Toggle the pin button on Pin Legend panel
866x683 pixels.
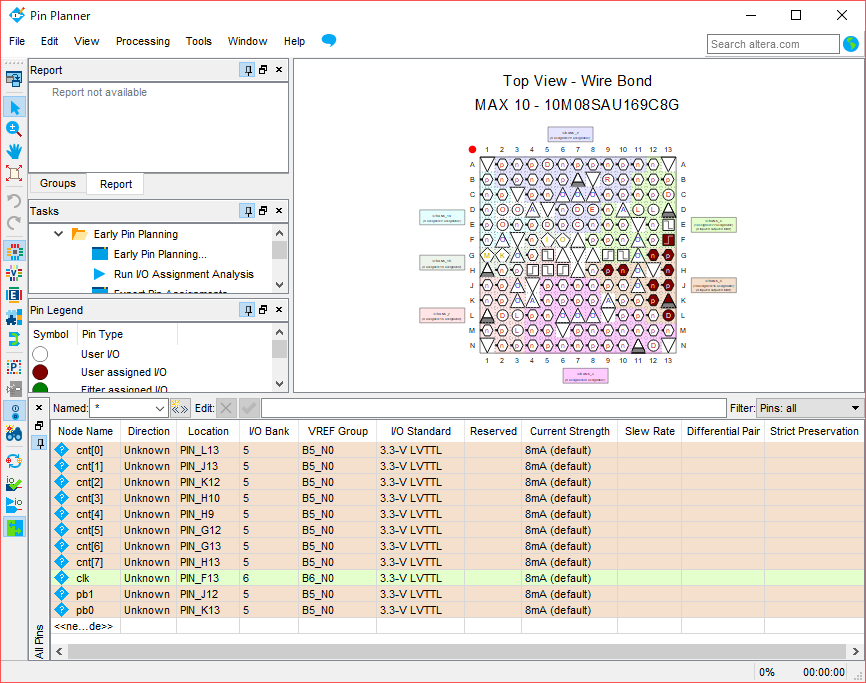[247, 310]
